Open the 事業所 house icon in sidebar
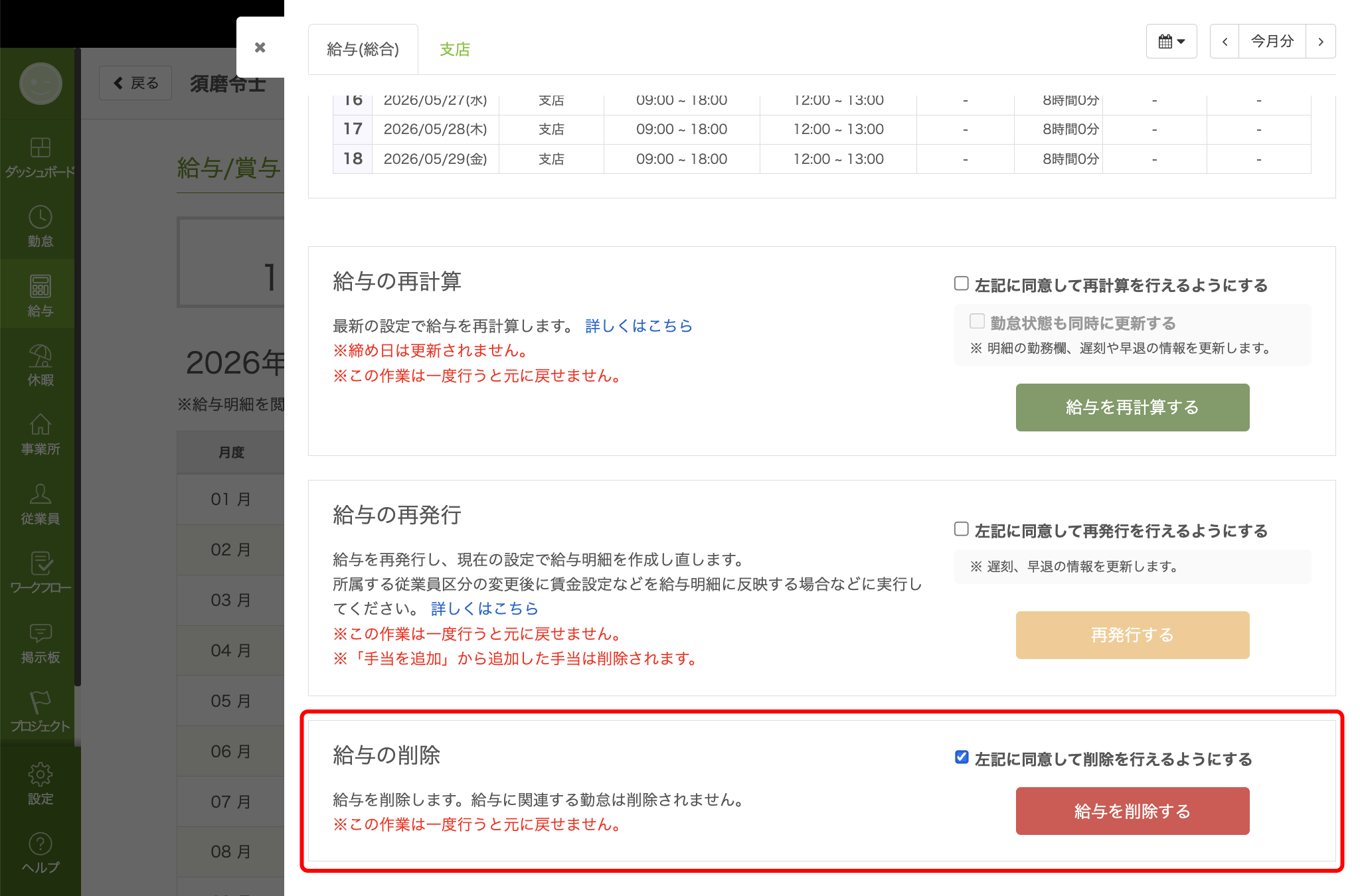 41,435
